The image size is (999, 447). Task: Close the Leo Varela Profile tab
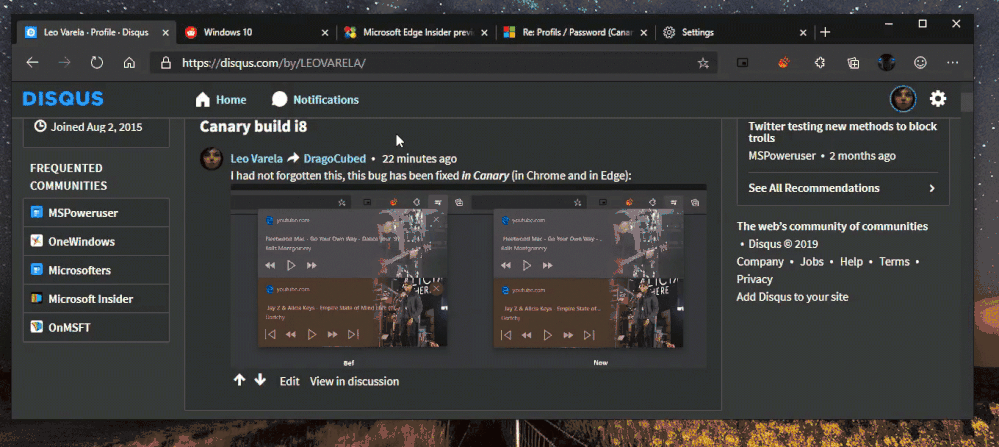166,32
